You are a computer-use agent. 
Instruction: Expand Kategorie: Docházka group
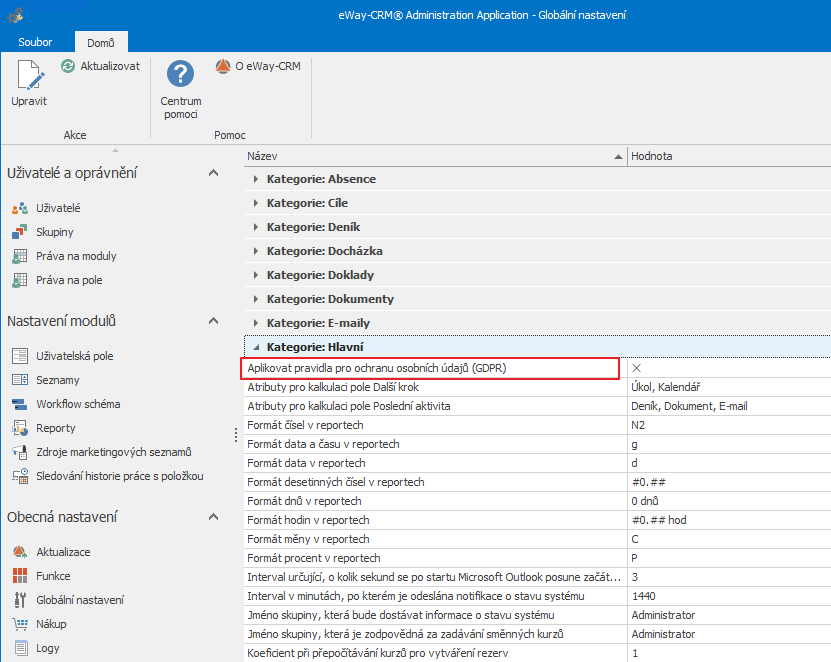tap(256, 251)
